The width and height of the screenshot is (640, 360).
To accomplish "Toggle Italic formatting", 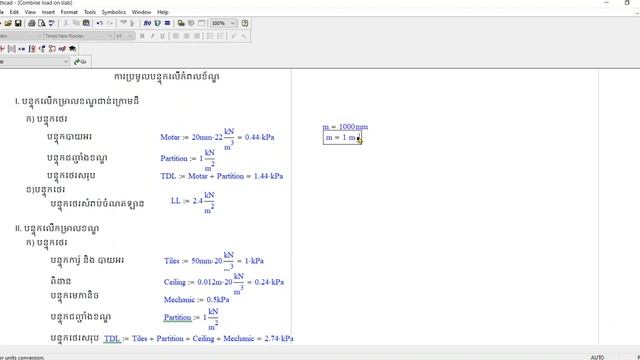I will click(x=152, y=36).
